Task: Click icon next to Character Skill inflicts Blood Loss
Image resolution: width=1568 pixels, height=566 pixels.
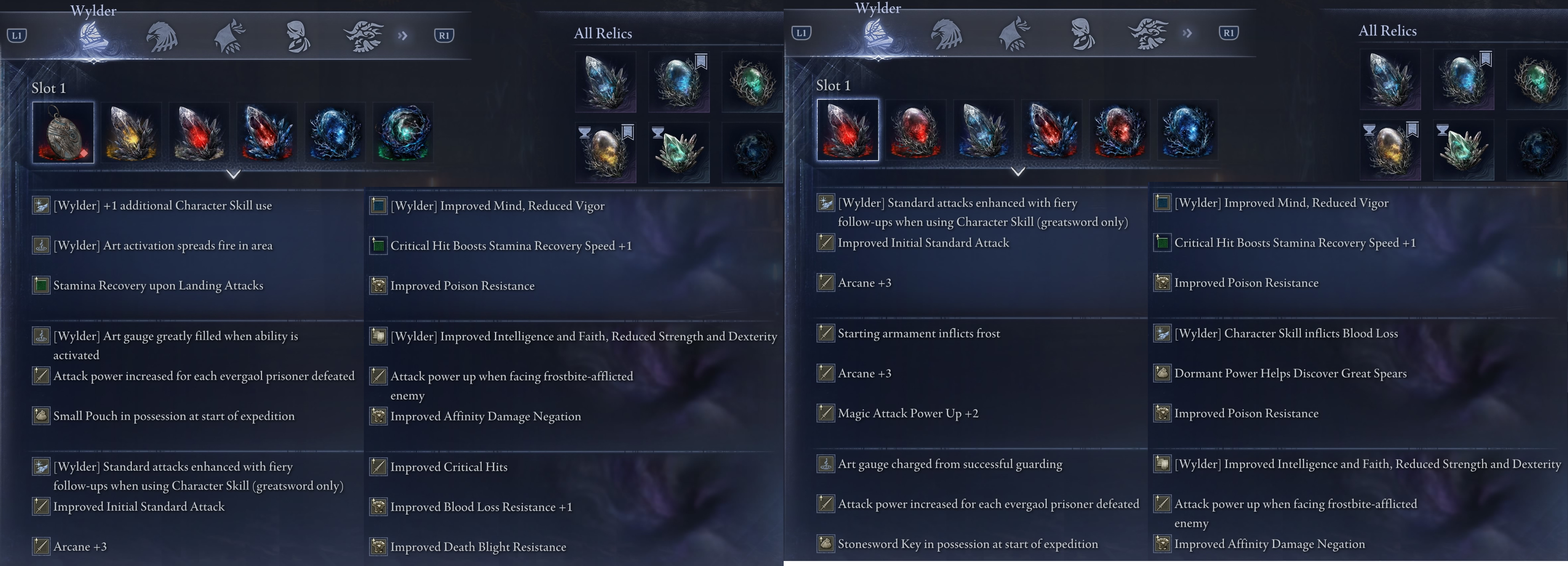Action: (1162, 333)
